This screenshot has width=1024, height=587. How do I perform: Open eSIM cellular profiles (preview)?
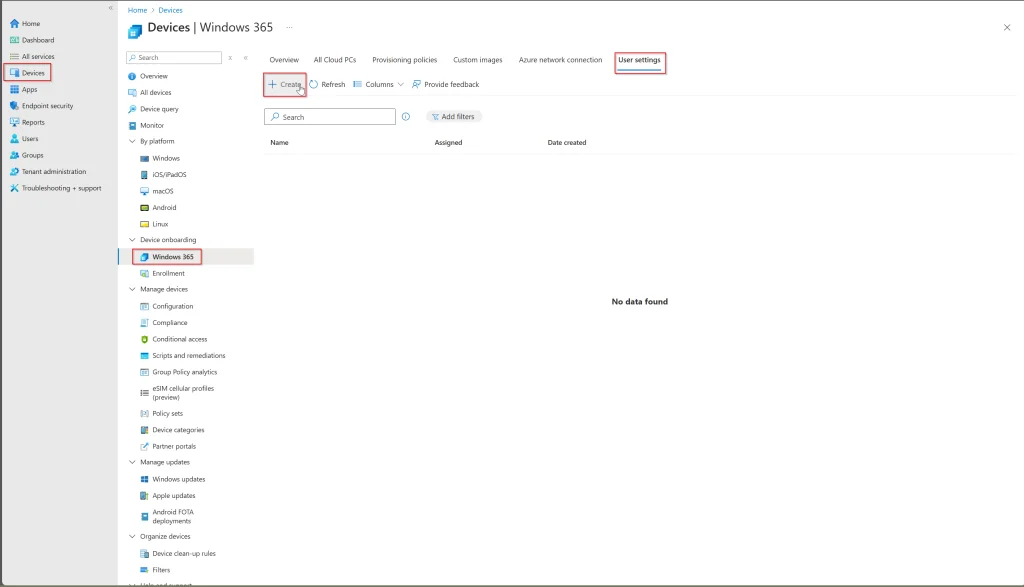tap(178, 392)
